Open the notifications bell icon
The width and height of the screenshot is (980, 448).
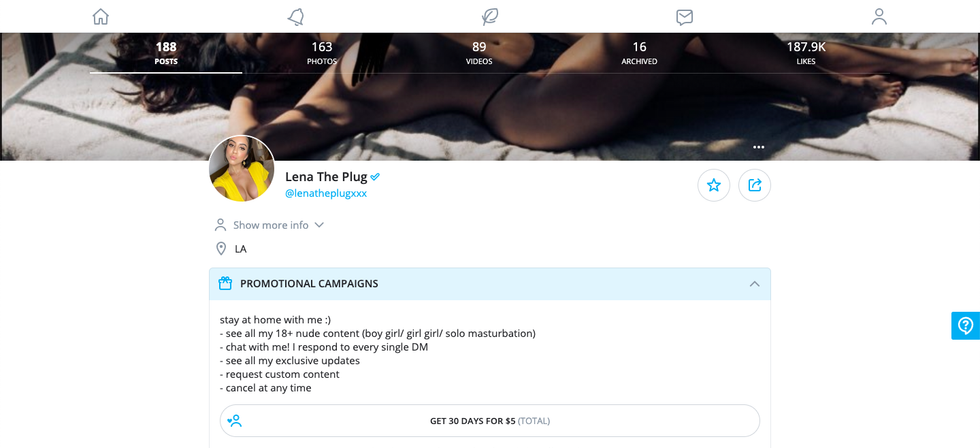coord(295,16)
